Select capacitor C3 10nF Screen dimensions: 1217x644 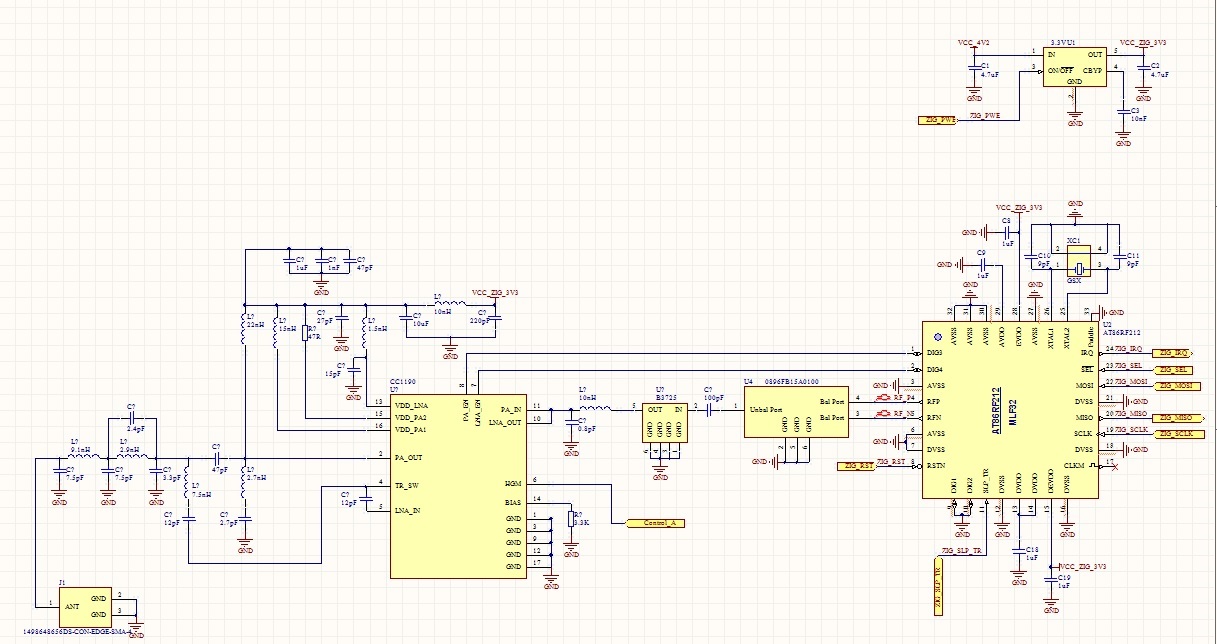(x=1124, y=111)
